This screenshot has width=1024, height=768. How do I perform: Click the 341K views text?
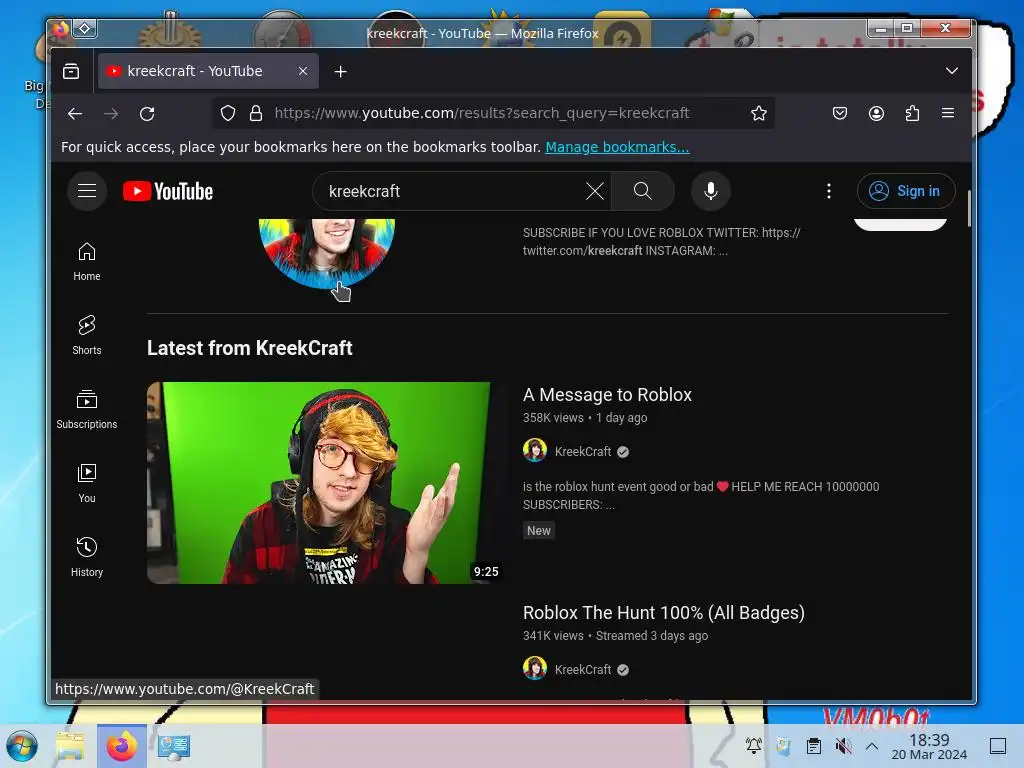553,636
